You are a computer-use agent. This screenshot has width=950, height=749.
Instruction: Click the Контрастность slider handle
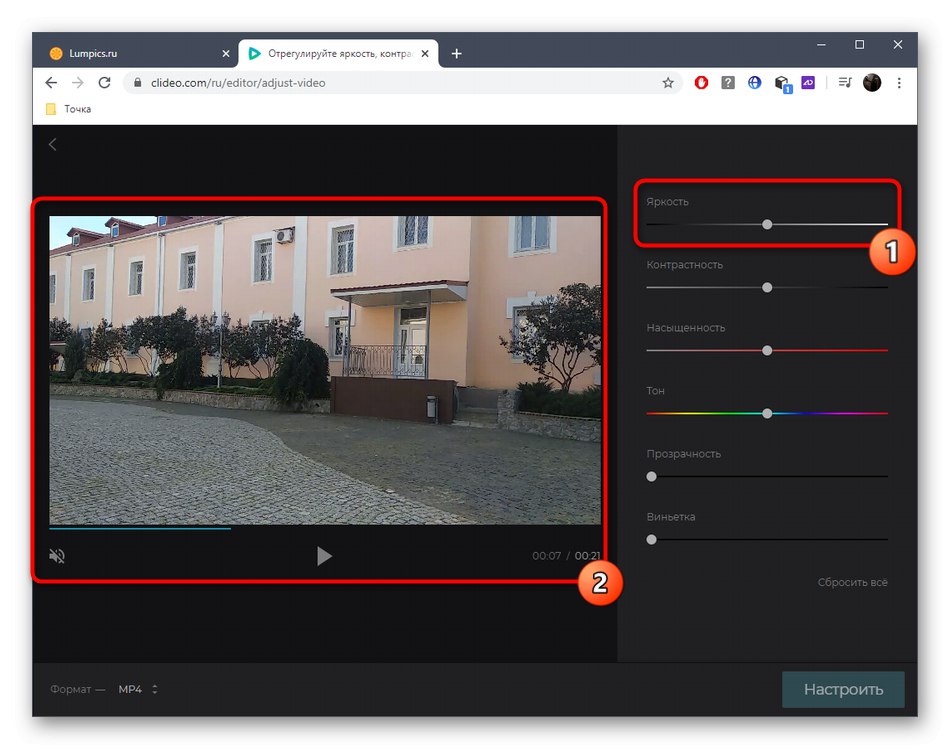(x=767, y=288)
